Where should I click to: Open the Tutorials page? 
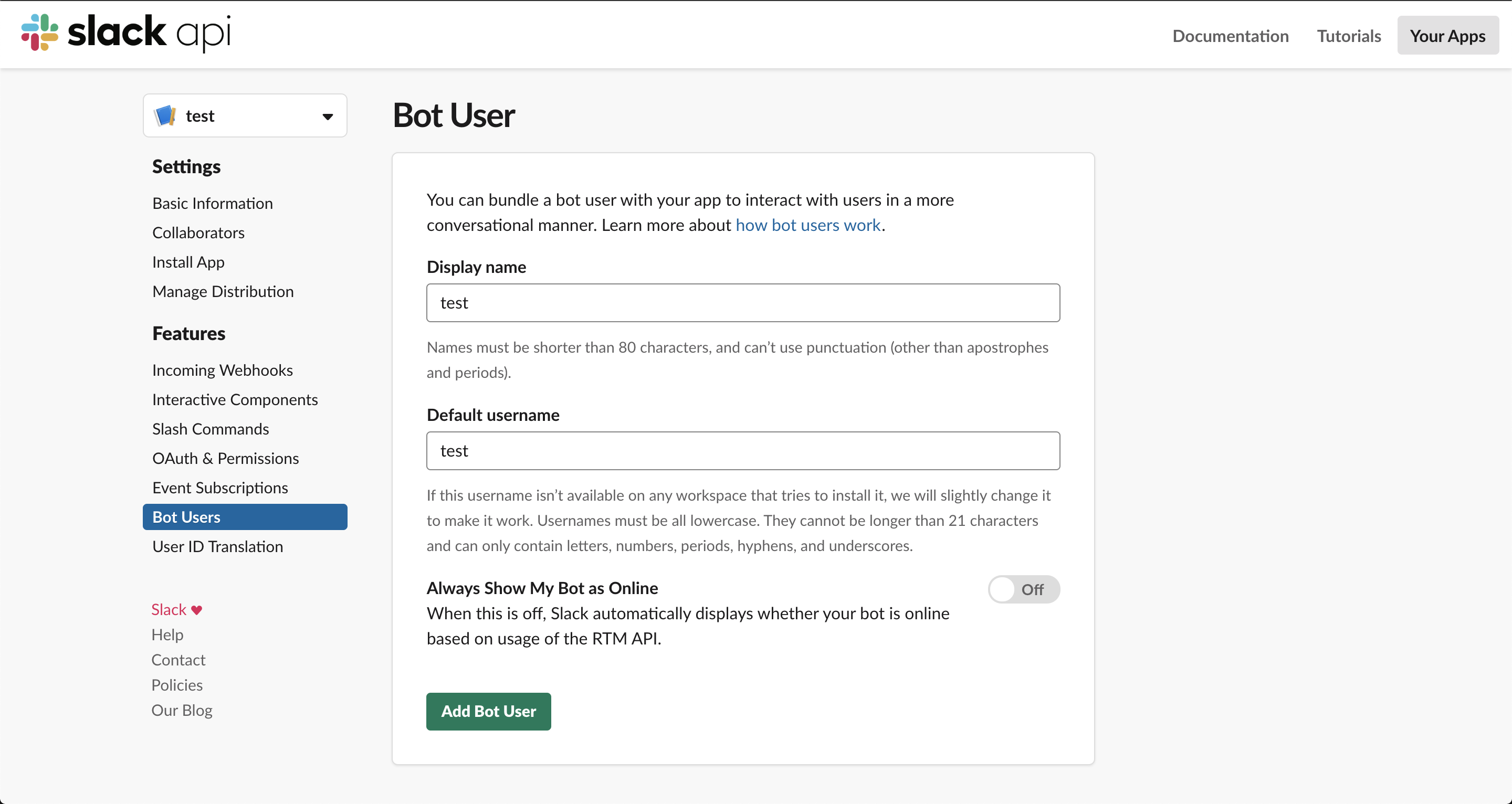point(1348,35)
